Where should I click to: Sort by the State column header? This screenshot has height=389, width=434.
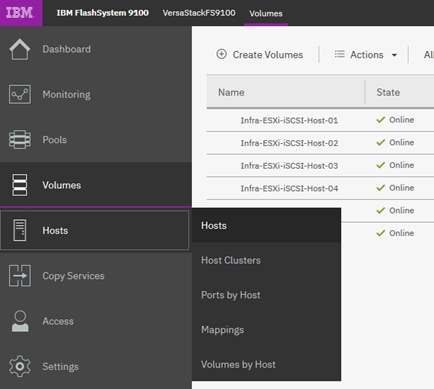tap(388, 92)
